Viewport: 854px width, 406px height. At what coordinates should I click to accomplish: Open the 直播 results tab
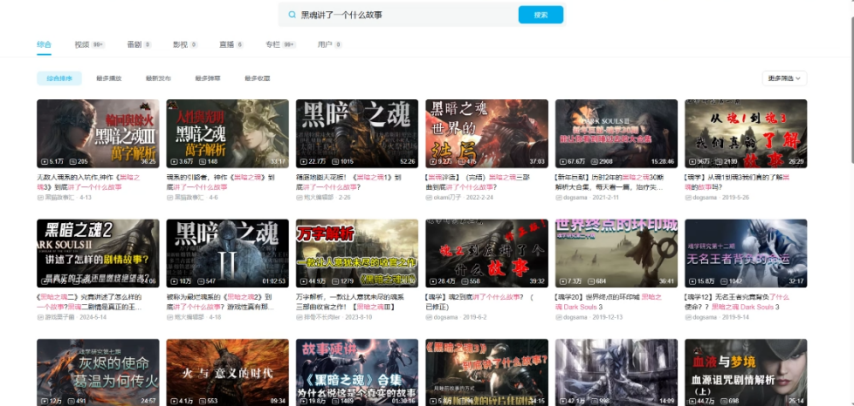231,44
